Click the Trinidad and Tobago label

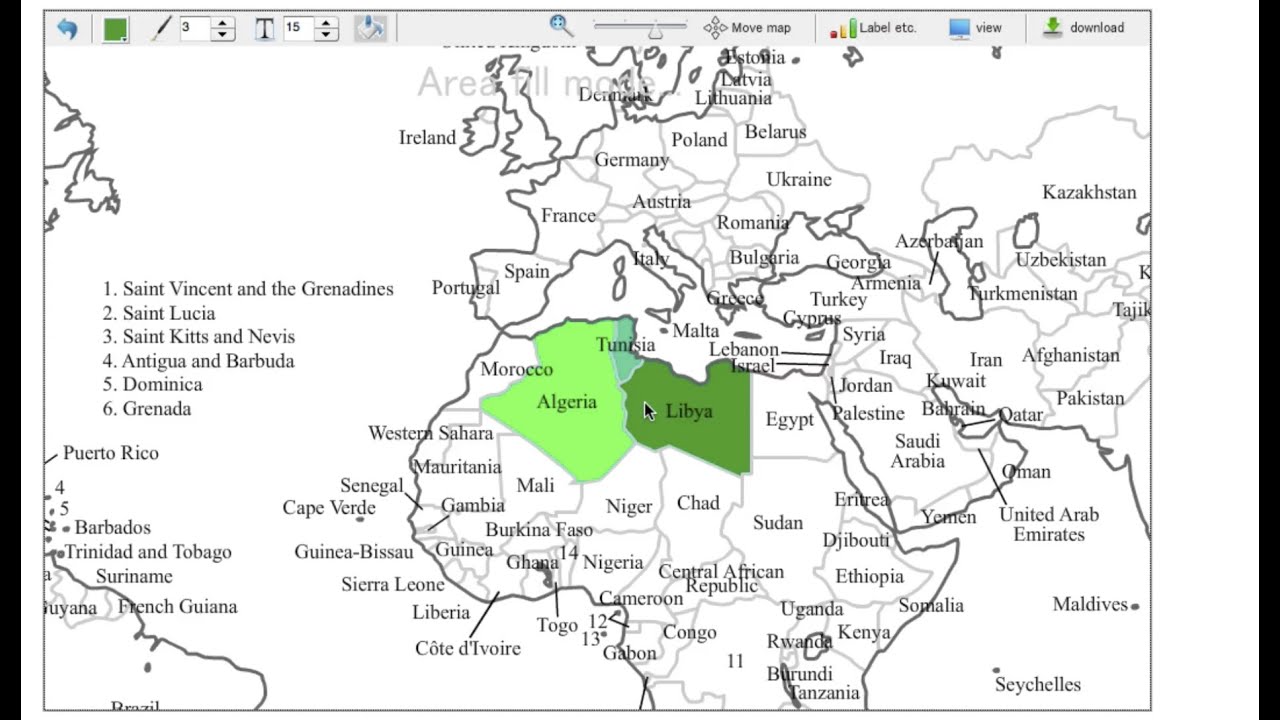(148, 552)
